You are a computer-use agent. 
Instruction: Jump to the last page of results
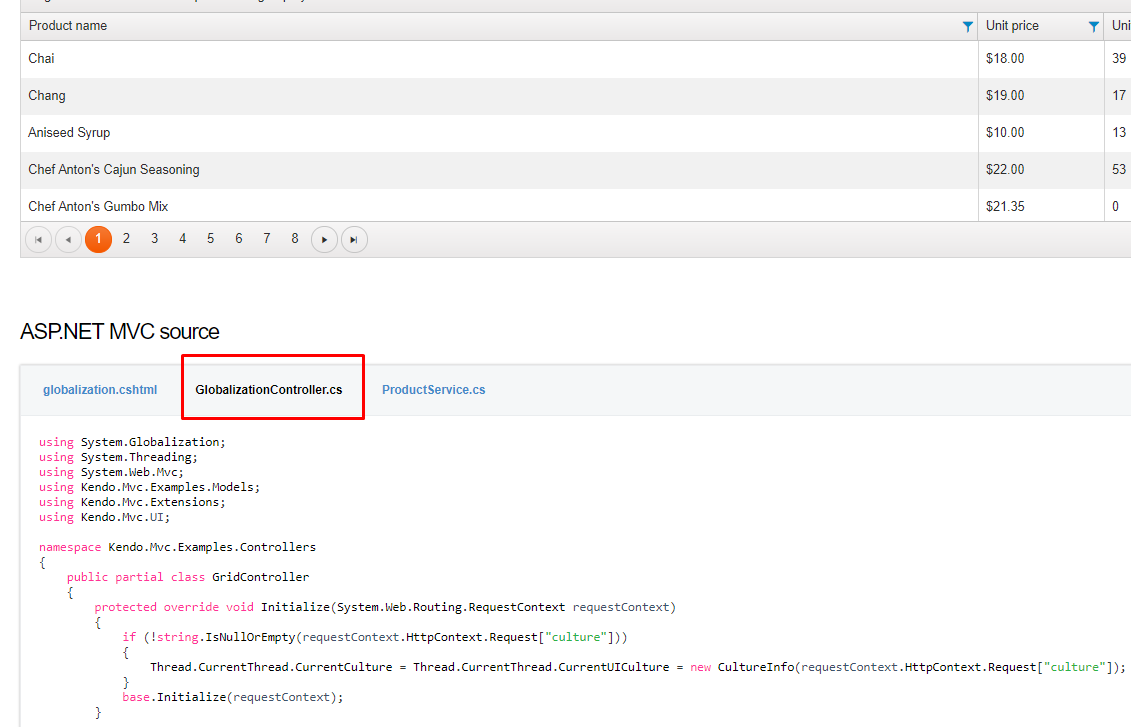click(354, 238)
